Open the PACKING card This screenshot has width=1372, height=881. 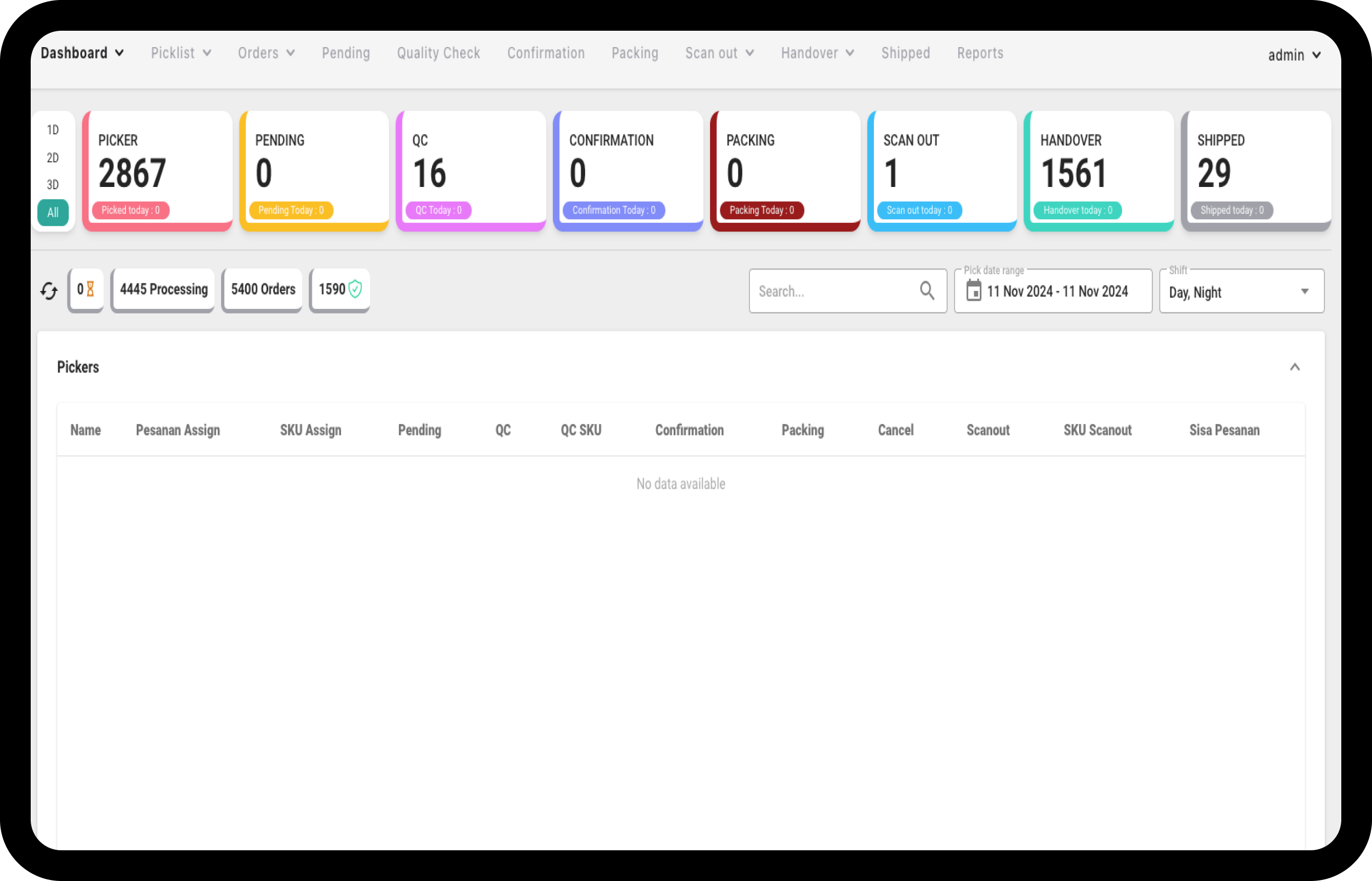point(785,171)
